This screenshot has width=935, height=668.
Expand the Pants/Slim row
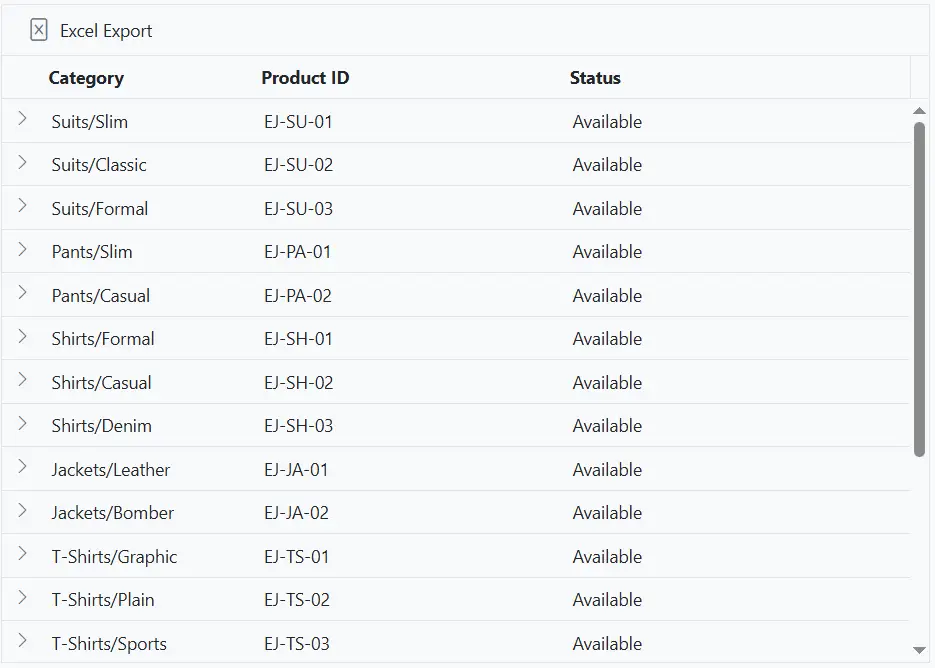tap(22, 249)
